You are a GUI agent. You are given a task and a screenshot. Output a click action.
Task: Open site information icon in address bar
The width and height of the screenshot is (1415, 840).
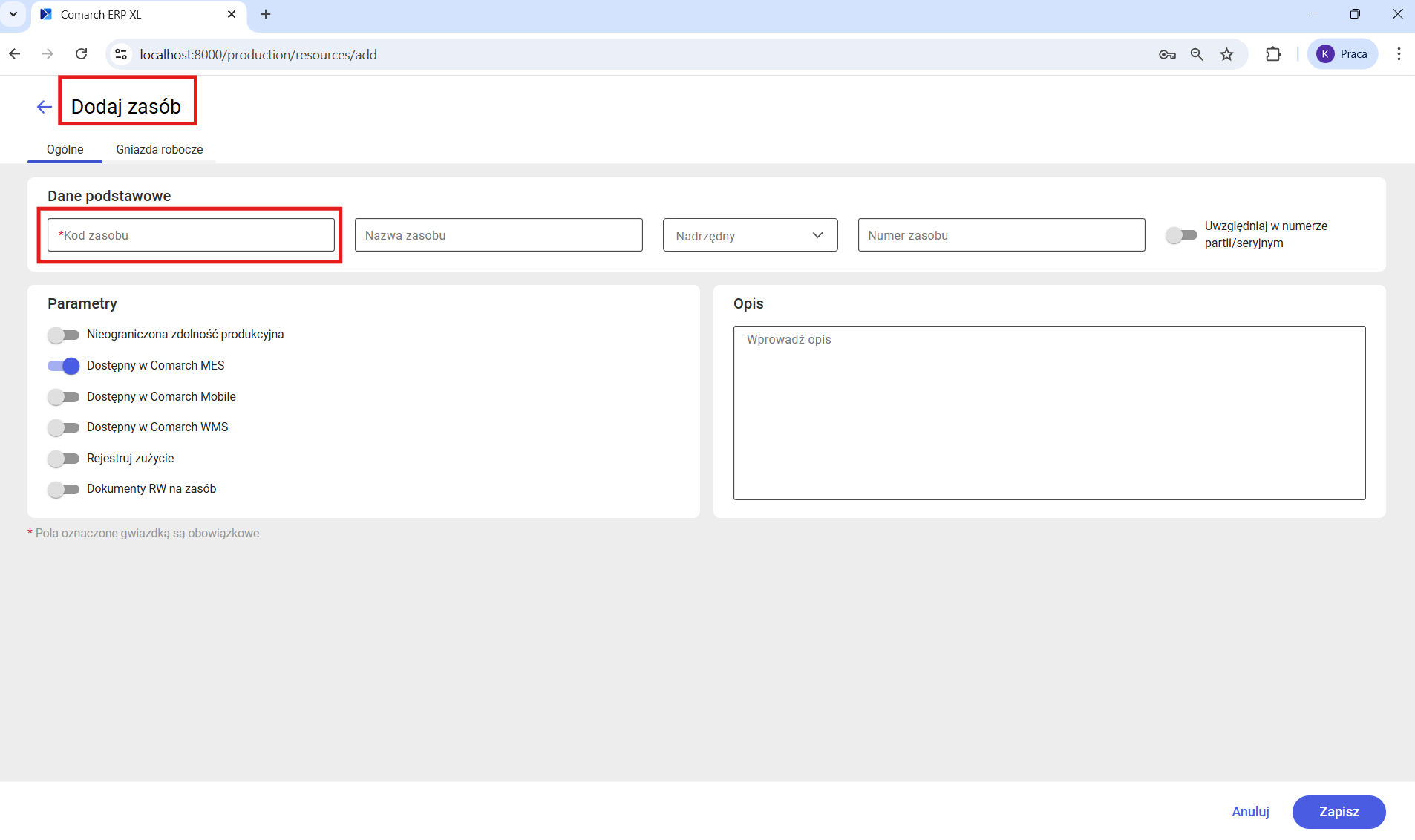tap(122, 54)
